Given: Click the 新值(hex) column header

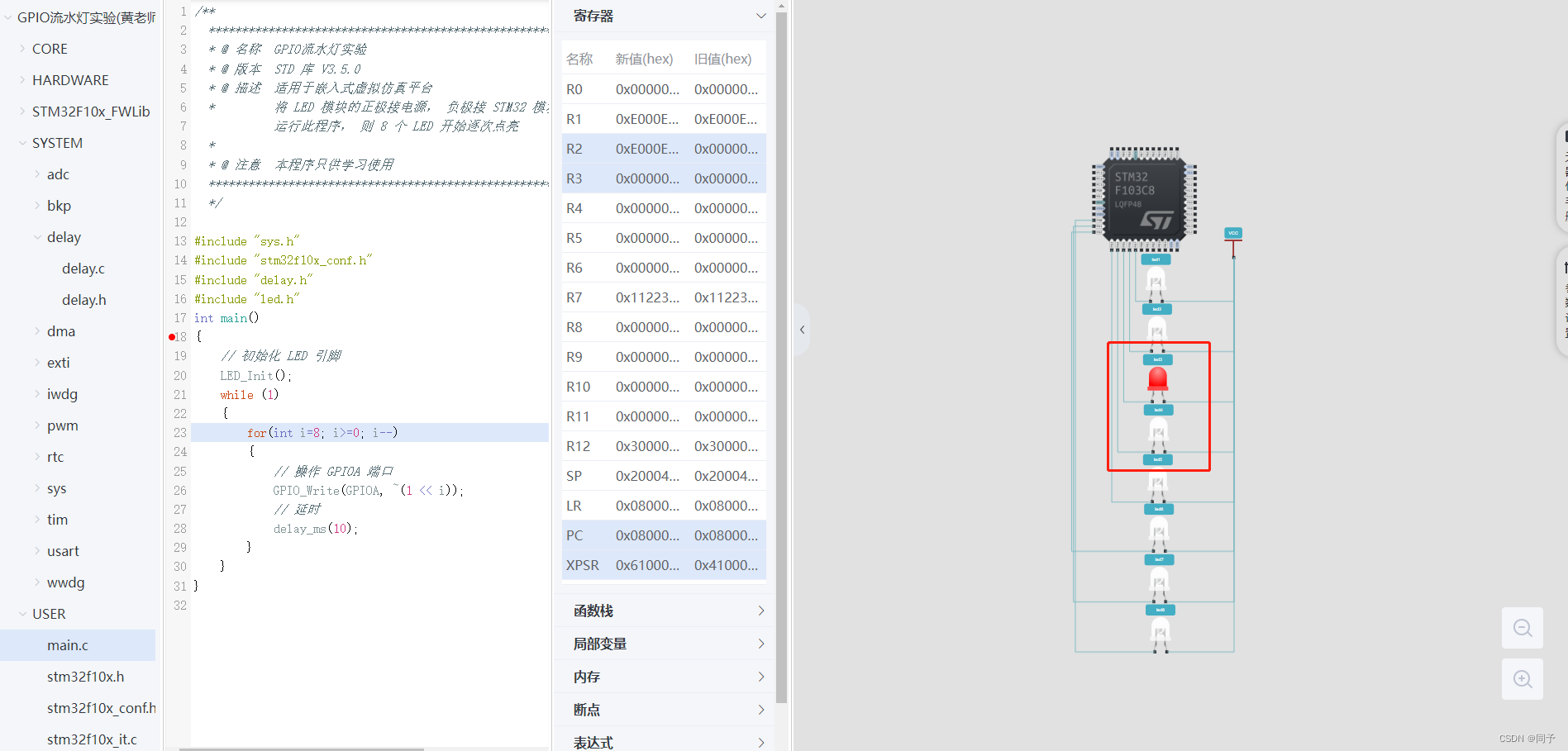Looking at the screenshot, I should [644, 59].
